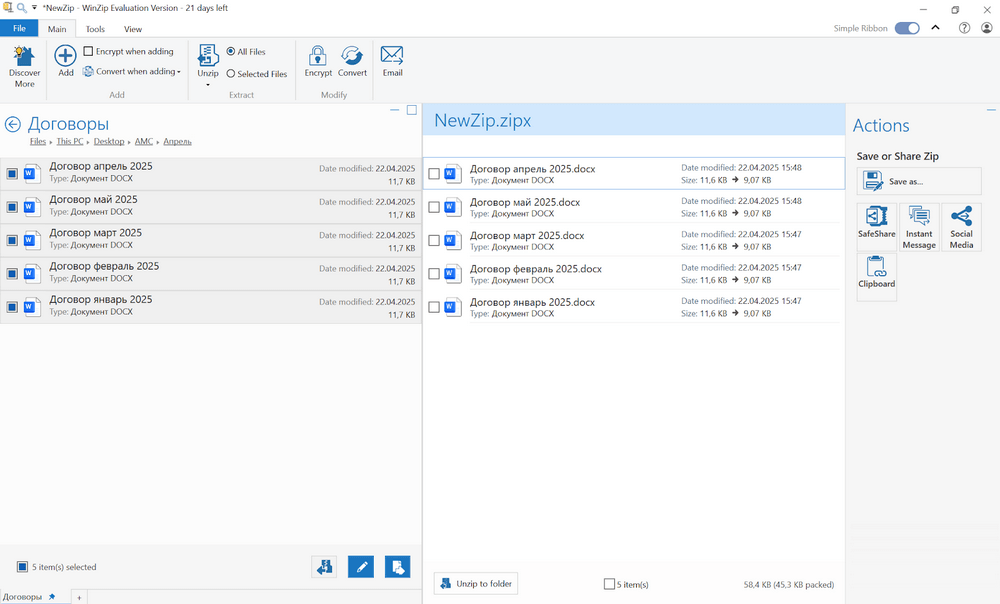Click the Add files plus icon
Image resolution: width=1000 pixels, height=604 pixels.
(65, 55)
